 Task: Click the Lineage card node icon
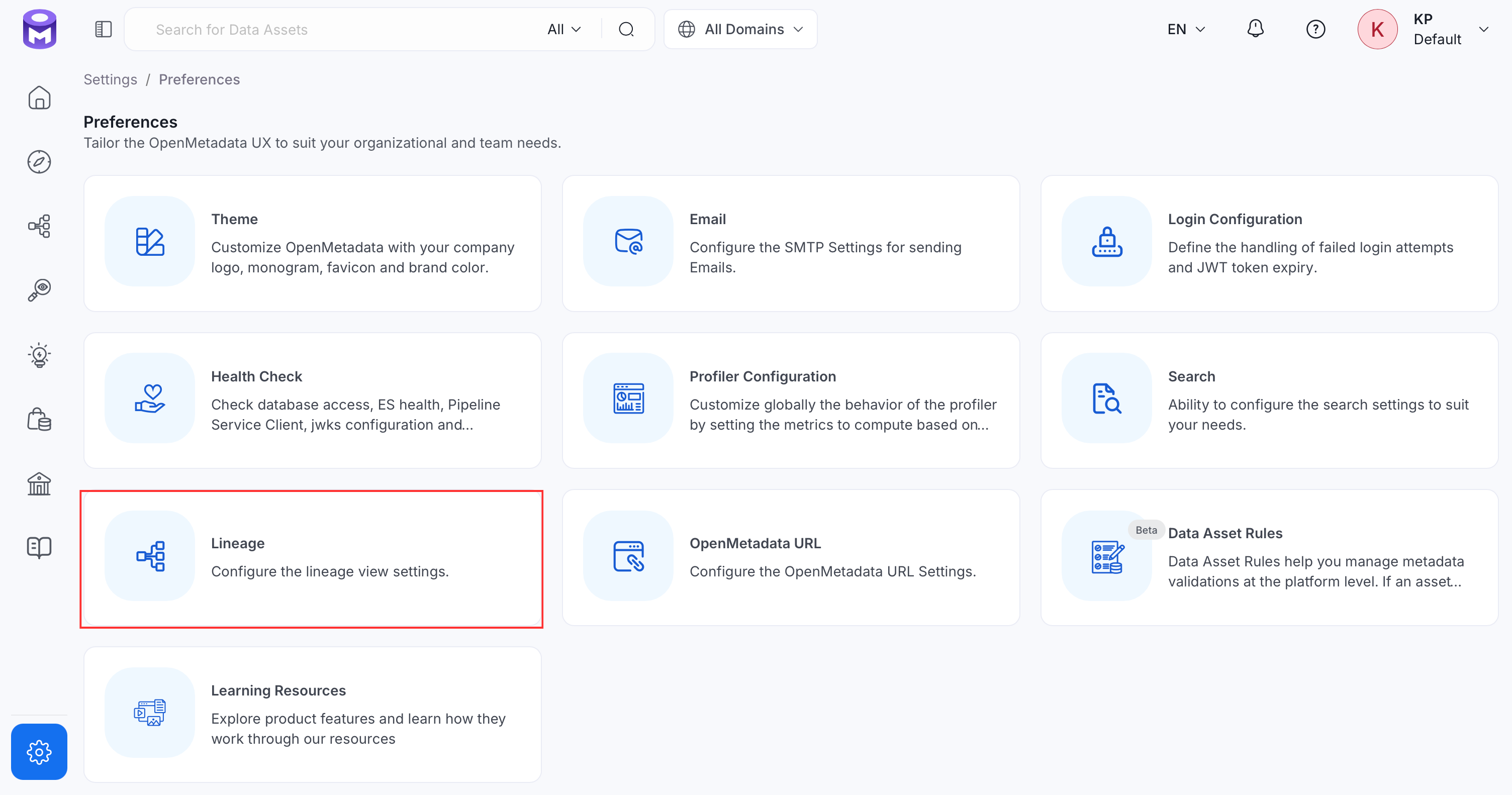point(150,556)
